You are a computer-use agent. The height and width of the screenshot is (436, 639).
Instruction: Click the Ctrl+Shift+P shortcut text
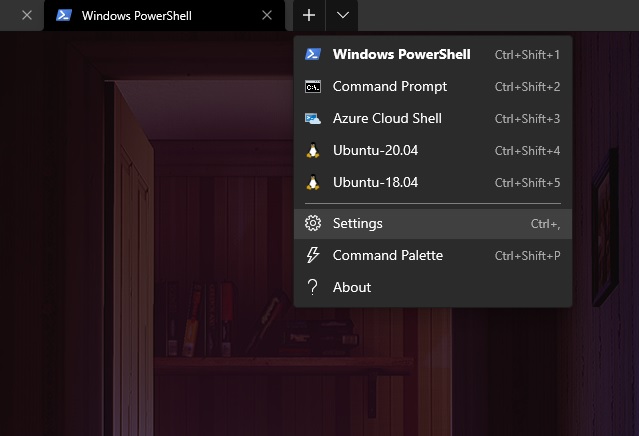point(527,255)
